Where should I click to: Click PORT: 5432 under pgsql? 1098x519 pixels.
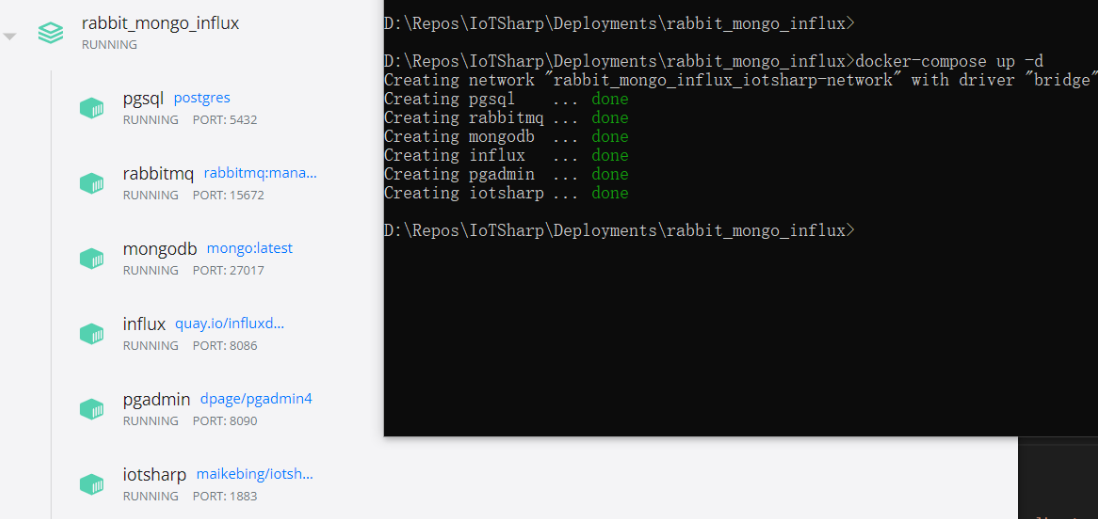click(x=225, y=120)
